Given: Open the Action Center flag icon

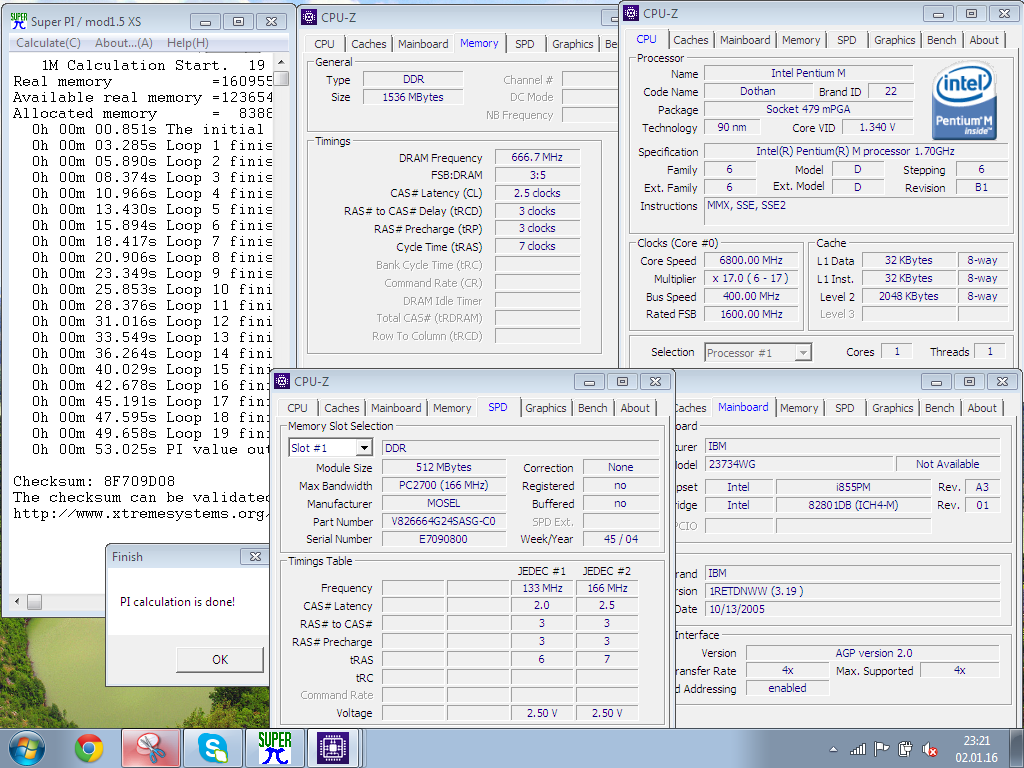Looking at the screenshot, I should click(882, 749).
